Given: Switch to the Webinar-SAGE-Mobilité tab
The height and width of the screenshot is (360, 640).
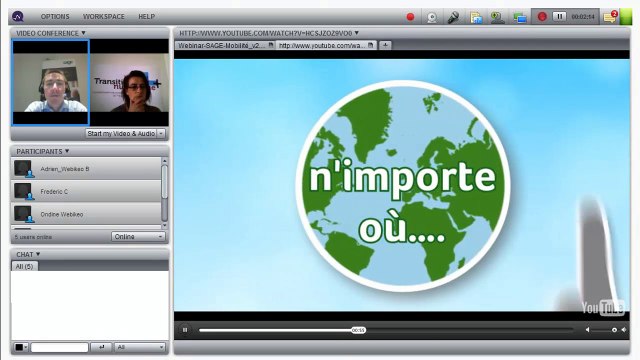Looking at the screenshot, I should tap(222, 45).
